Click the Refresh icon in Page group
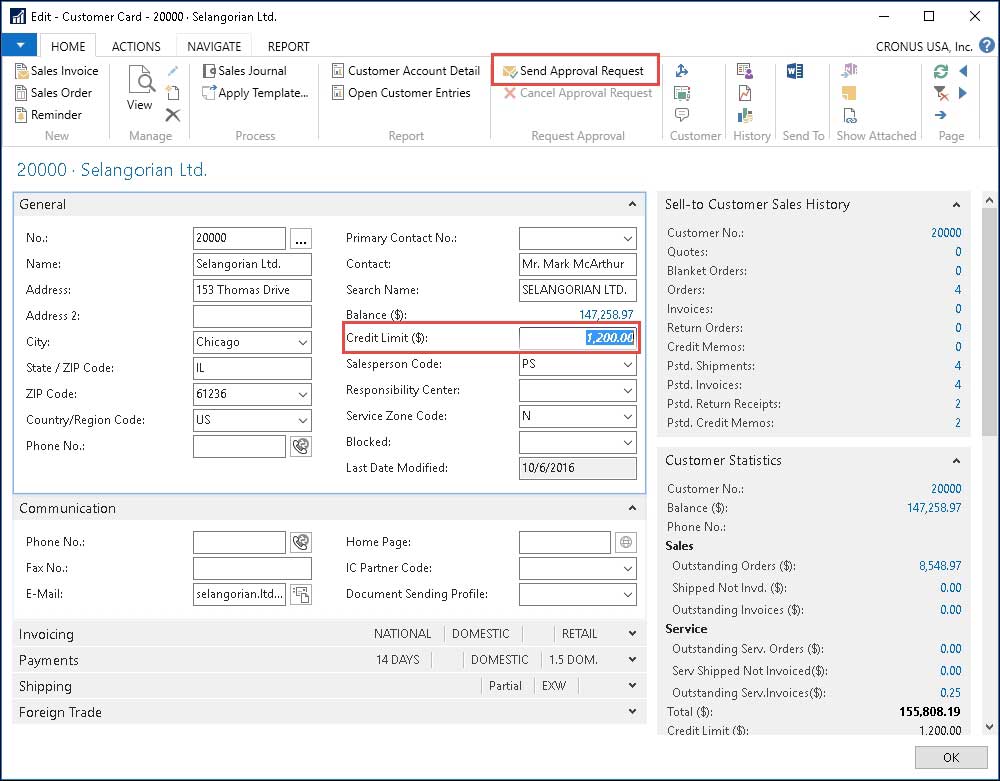Image resolution: width=1000 pixels, height=781 pixels. (940, 71)
